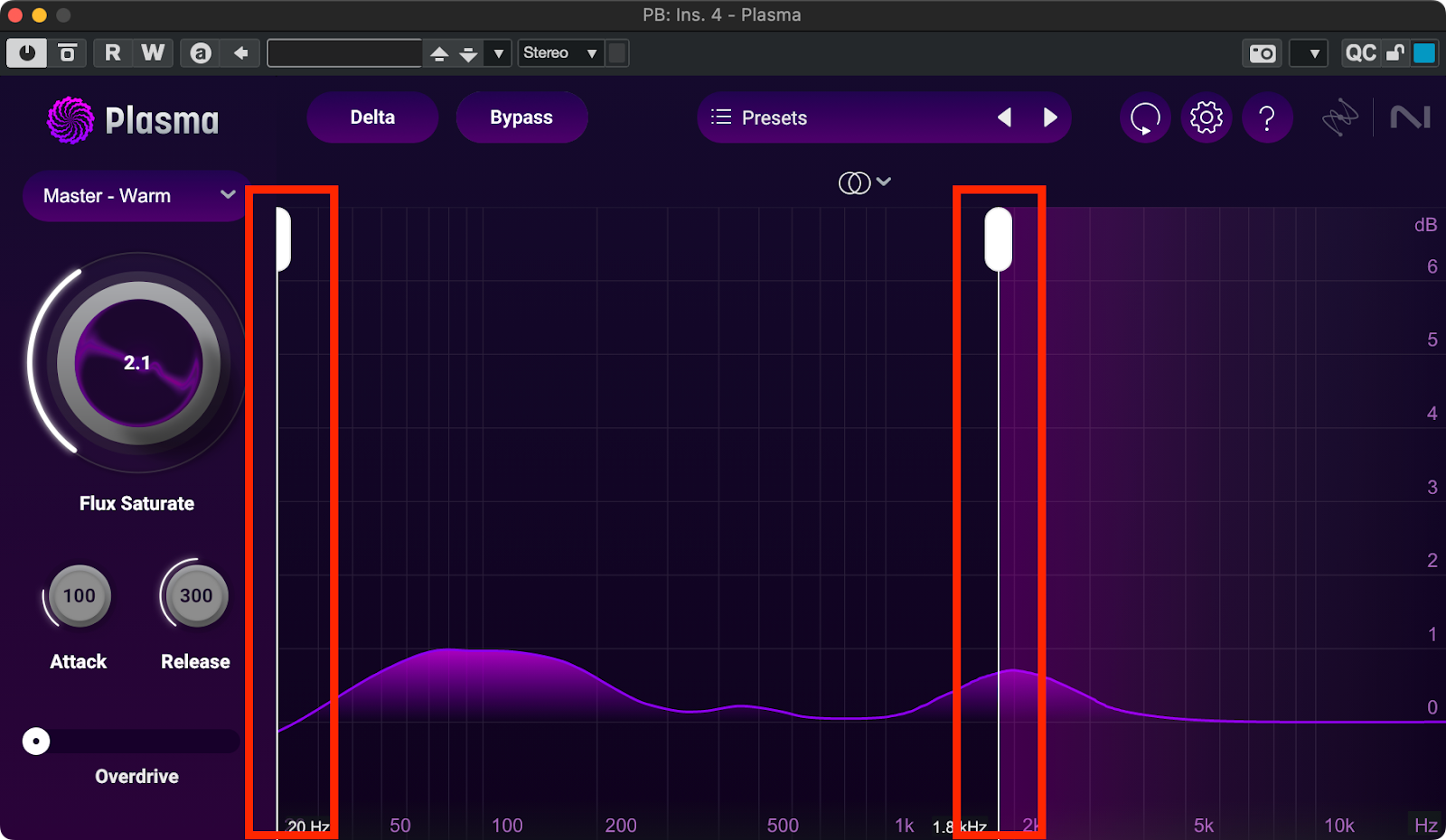Image resolution: width=1446 pixels, height=840 pixels.
Task: Select next preset with right arrow
Action: 1049,117
